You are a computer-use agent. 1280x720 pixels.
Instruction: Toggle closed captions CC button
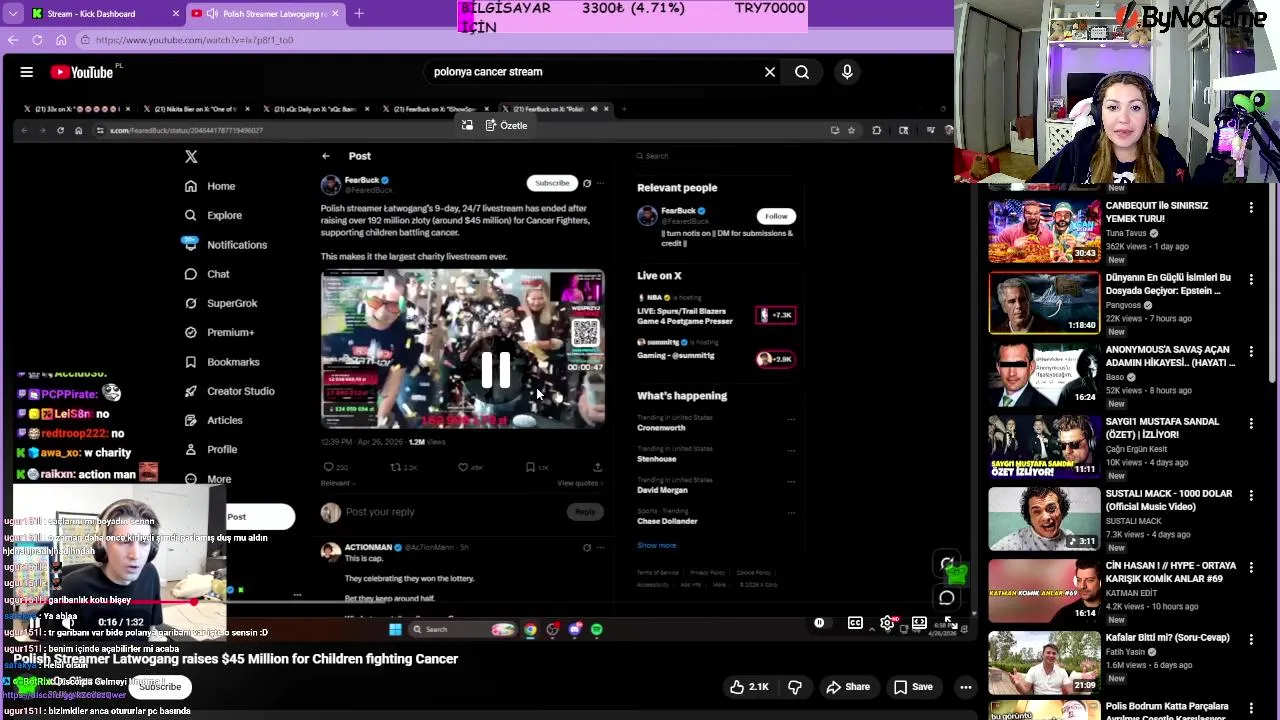[855, 623]
